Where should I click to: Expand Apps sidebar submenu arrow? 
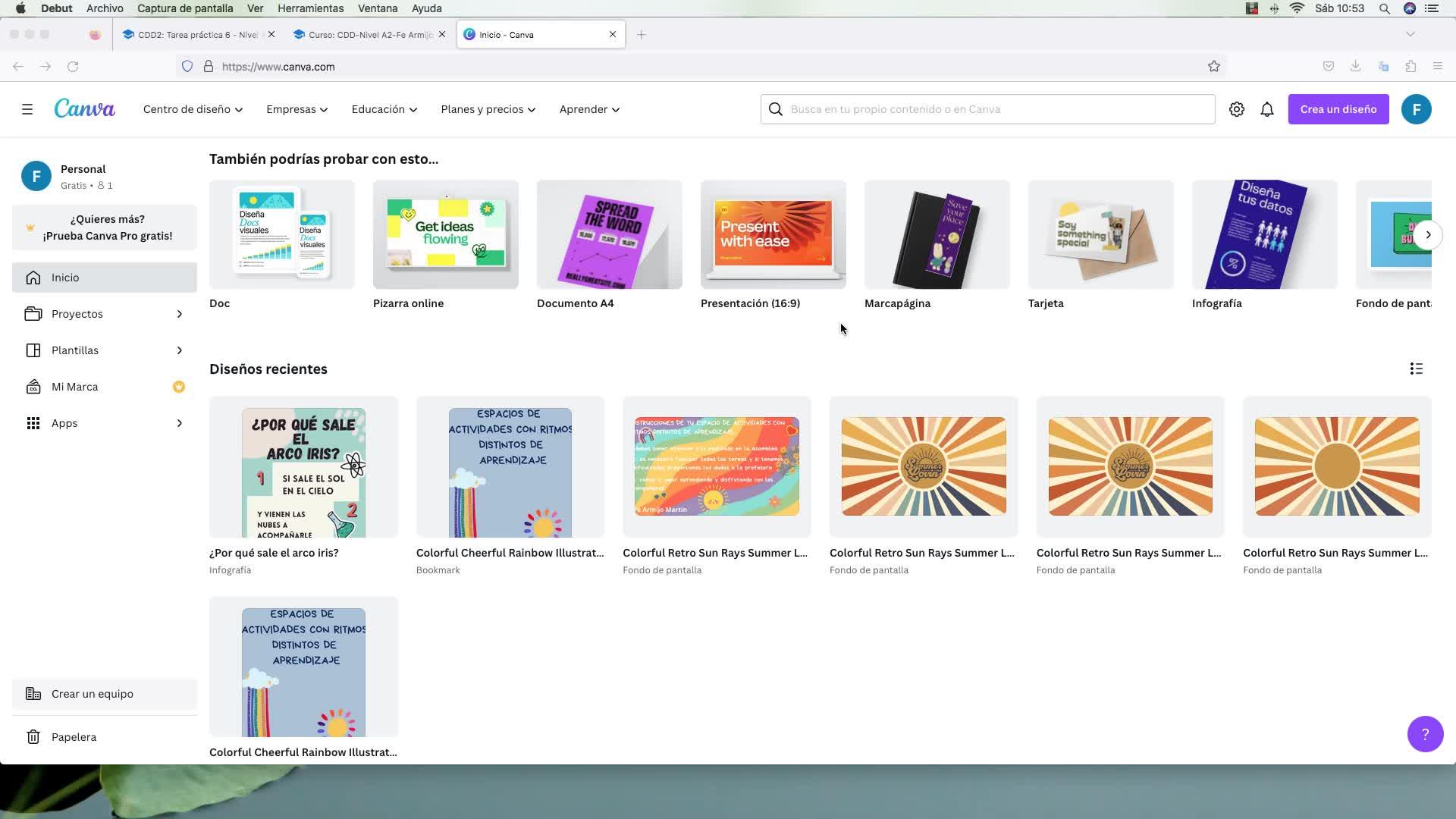click(x=180, y=423)
